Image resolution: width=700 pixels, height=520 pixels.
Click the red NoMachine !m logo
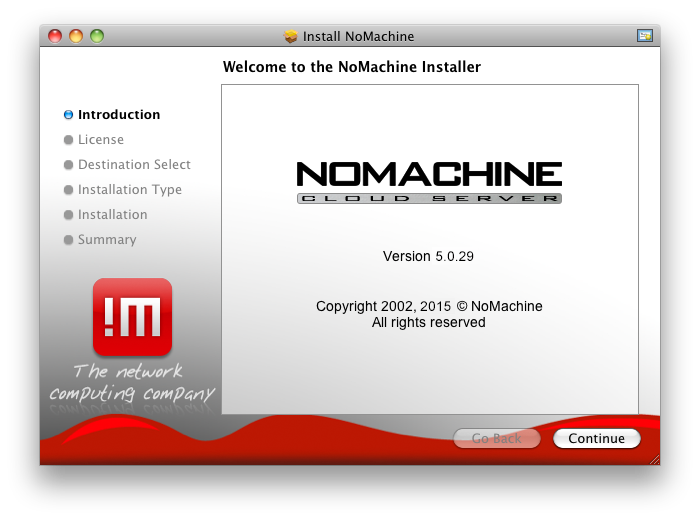[133, 317]
